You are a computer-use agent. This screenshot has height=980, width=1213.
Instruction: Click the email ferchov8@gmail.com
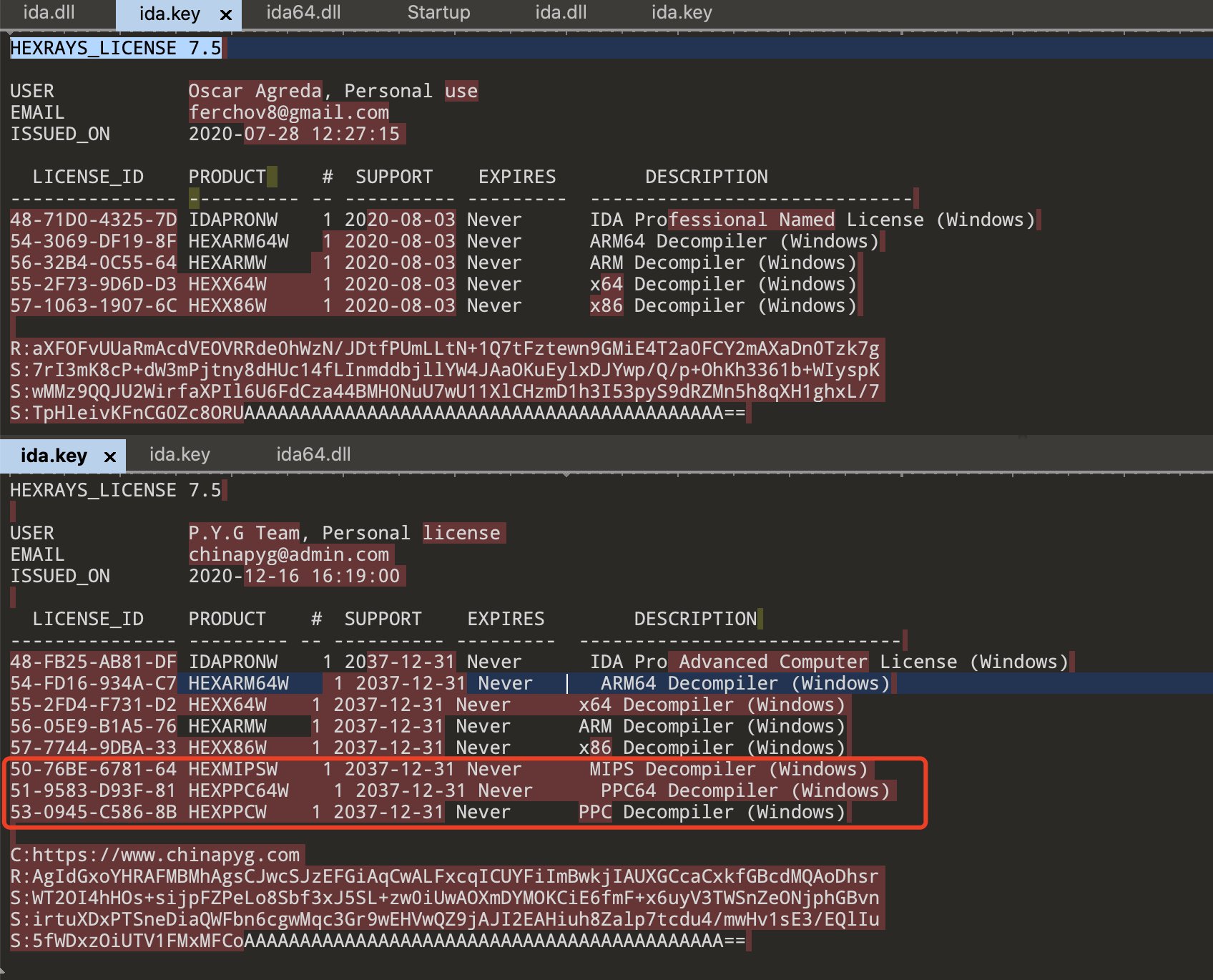click(289, 112)
